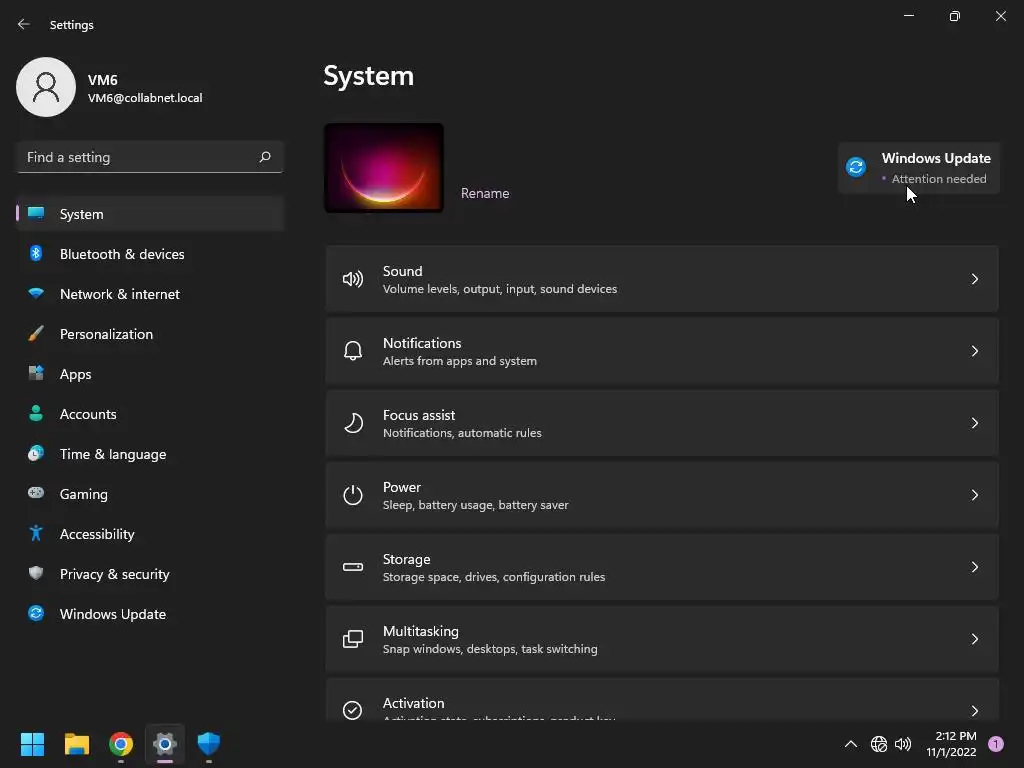The width and height of the screenshot is (1024, 768).
Task: Click the Find a setting search box
Action: [x=150, y=157]
